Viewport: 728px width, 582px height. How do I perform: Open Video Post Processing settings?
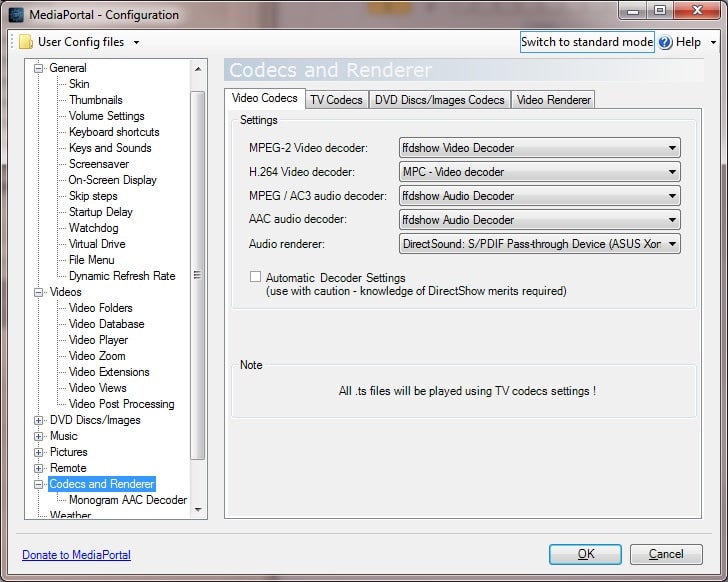122,404
